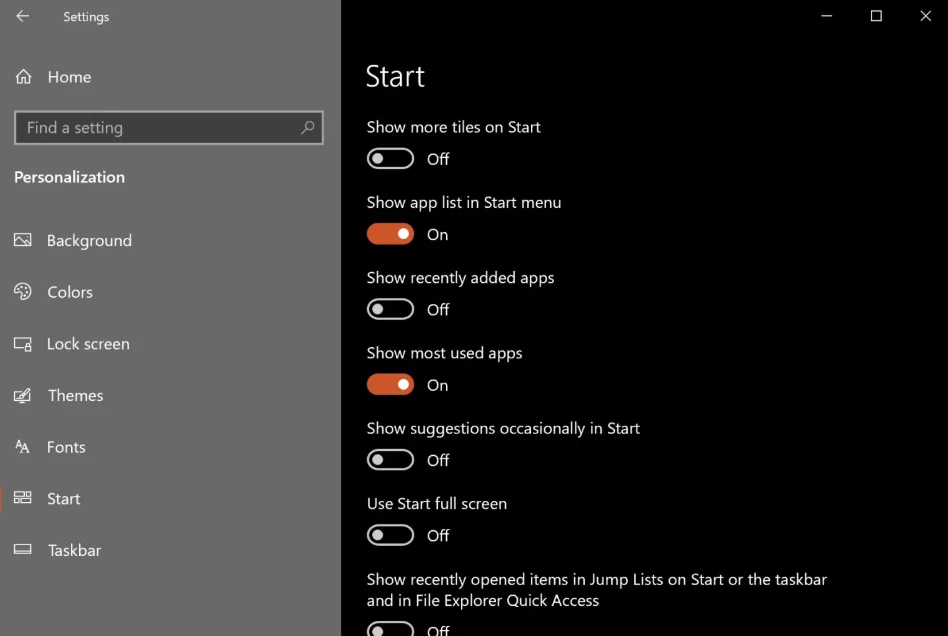Click the Taskbar icon in sidebar
Image resolution: width=948 pixels, height=636 pixels.
coord(23,550)
